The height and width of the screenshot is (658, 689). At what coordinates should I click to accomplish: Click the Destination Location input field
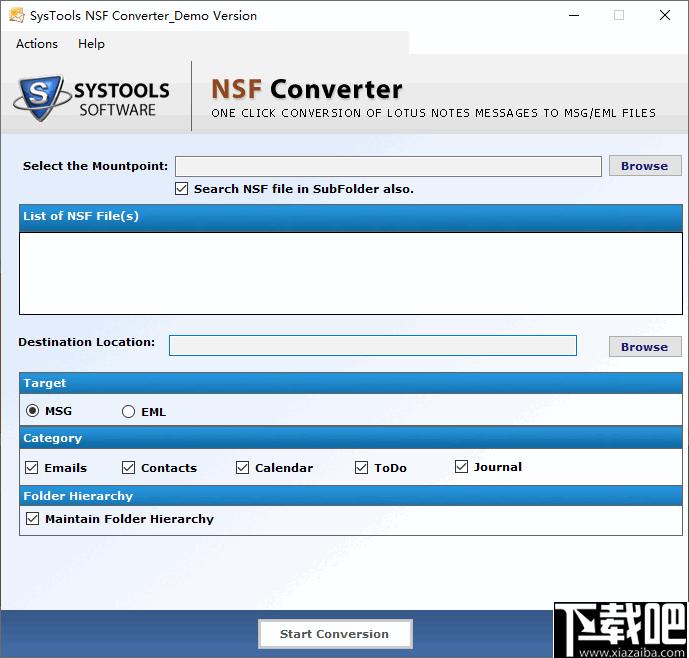pyautogui.click(x=373, y=345)
